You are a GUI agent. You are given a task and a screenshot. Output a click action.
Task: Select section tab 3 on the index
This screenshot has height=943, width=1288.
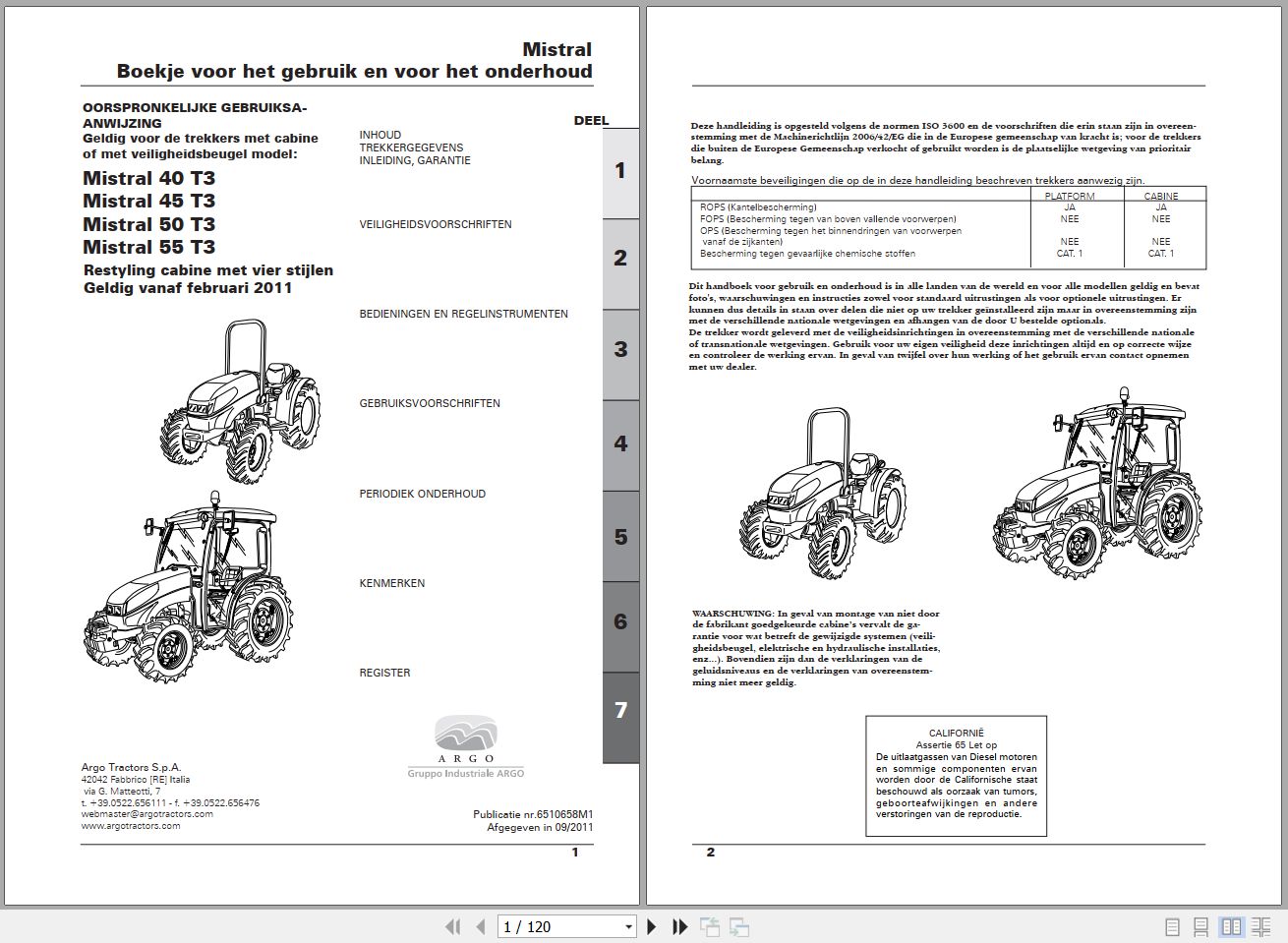pyautogui.click(x=620, y=354)
